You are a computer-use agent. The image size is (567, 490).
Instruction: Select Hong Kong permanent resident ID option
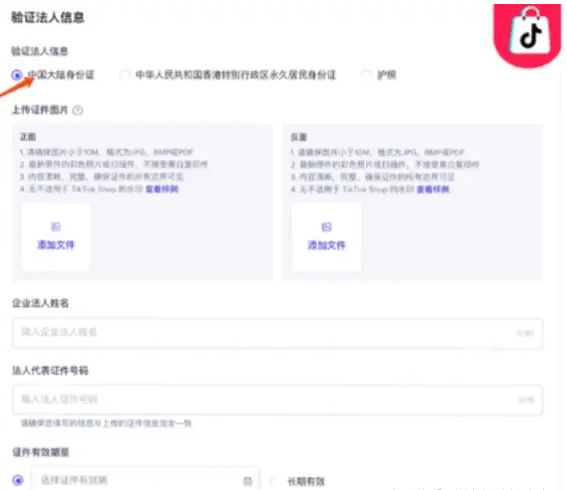pyautogui.click(x=125, y=75)
